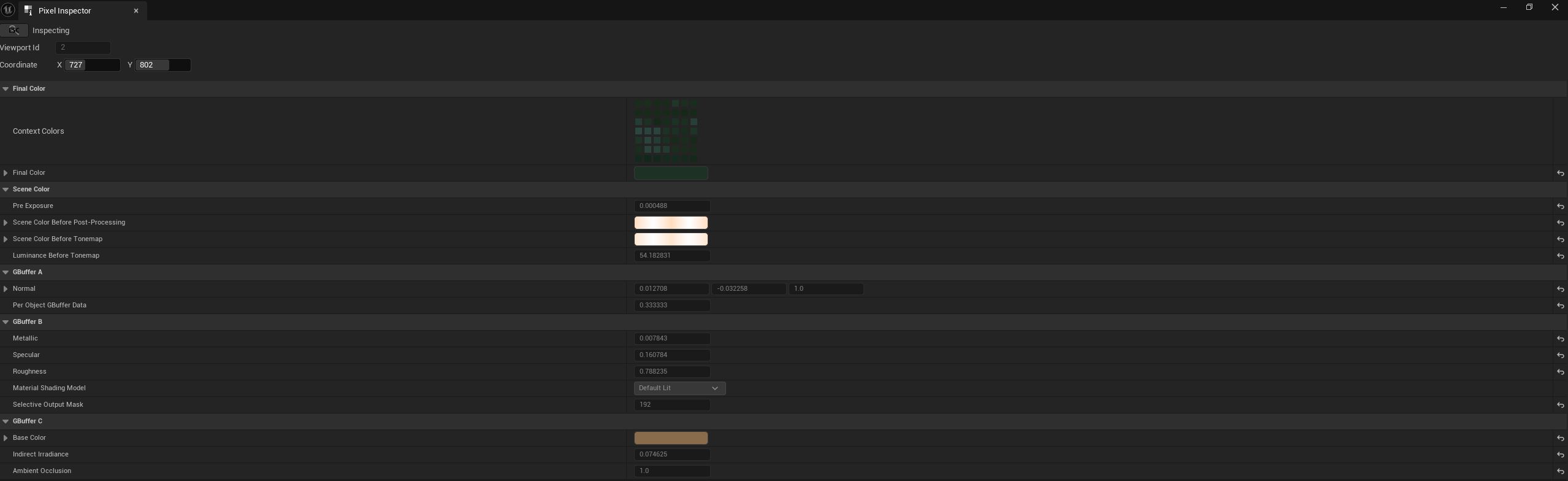Click the Normal Z field 1.0
Screen dimensions: 1568x481
point(826,288)
